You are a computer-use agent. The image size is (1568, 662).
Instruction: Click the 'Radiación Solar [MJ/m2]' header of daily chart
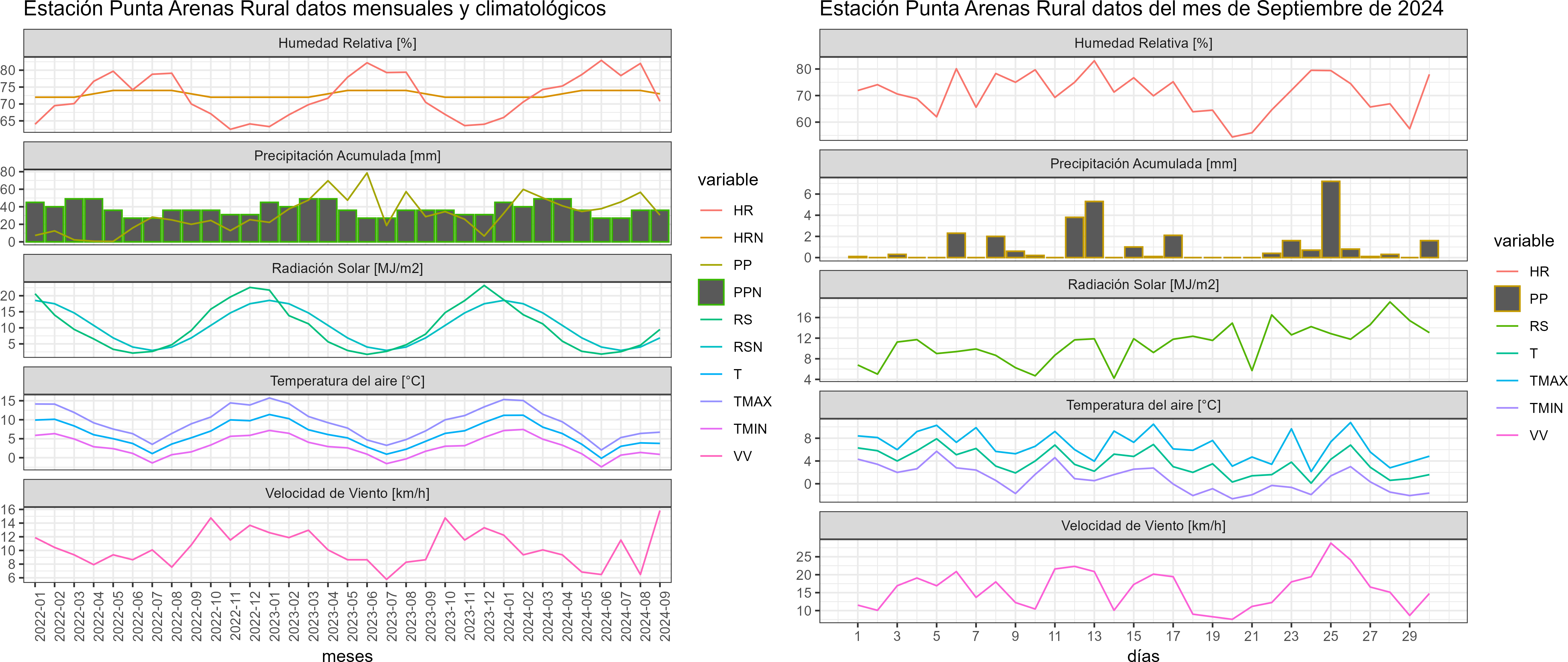tap(1143, 284)
